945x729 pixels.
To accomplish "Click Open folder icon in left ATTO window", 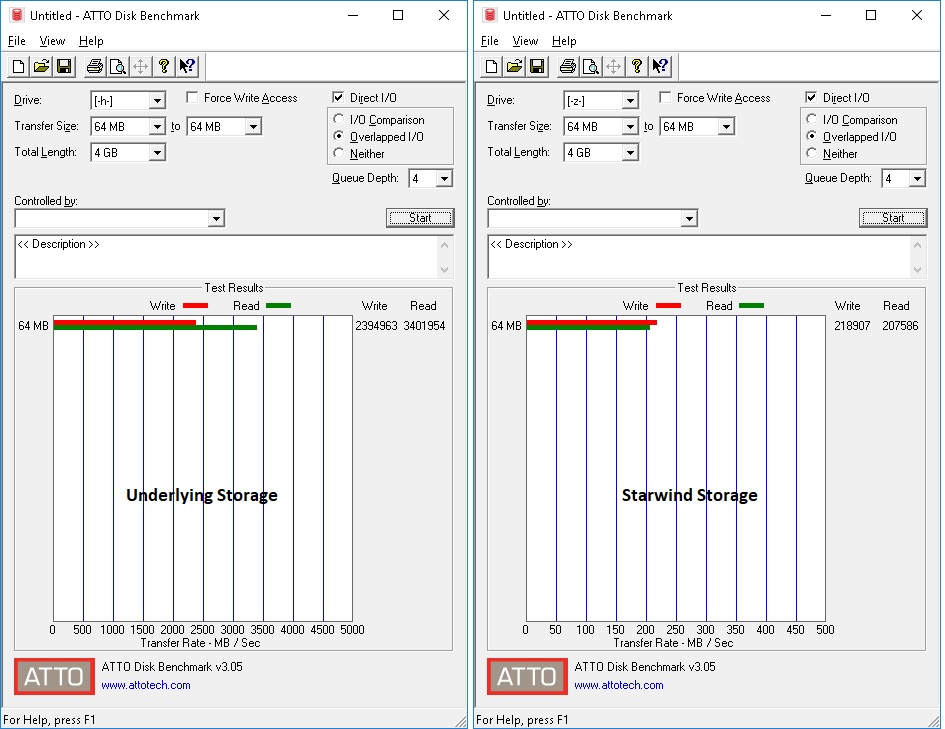I will click(x=41, y=66).
